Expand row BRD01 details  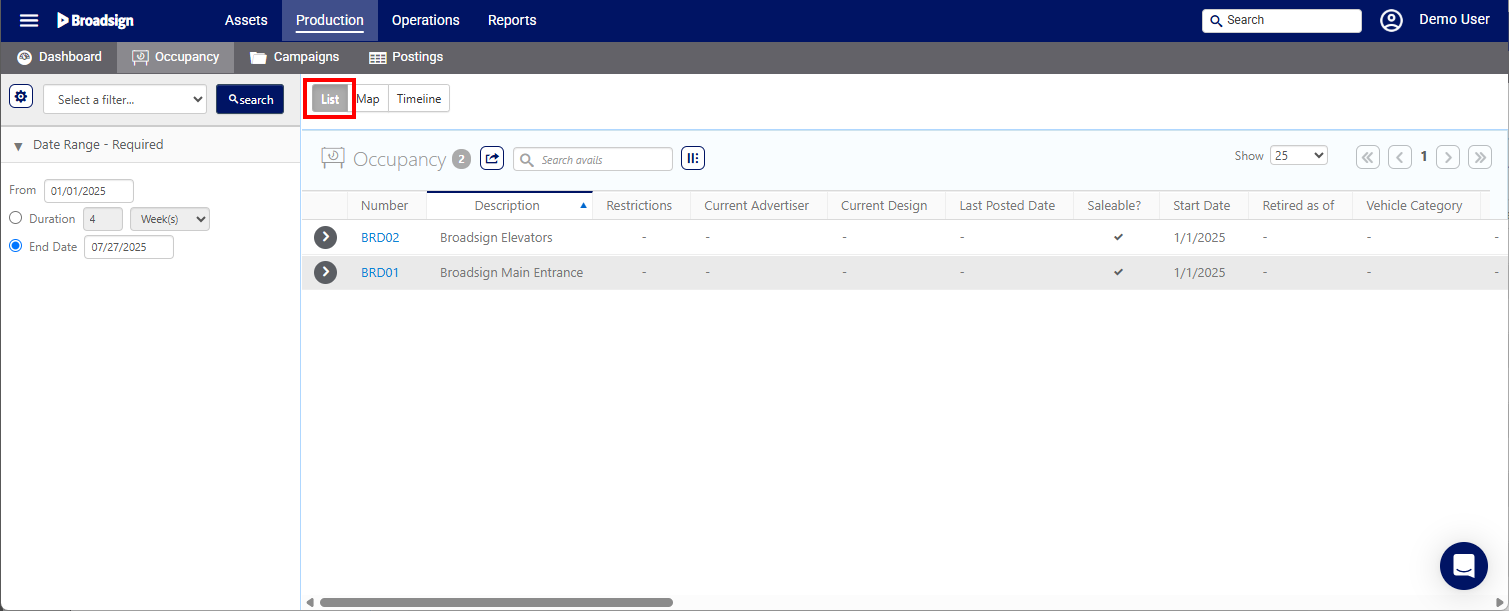click(325, 272)
